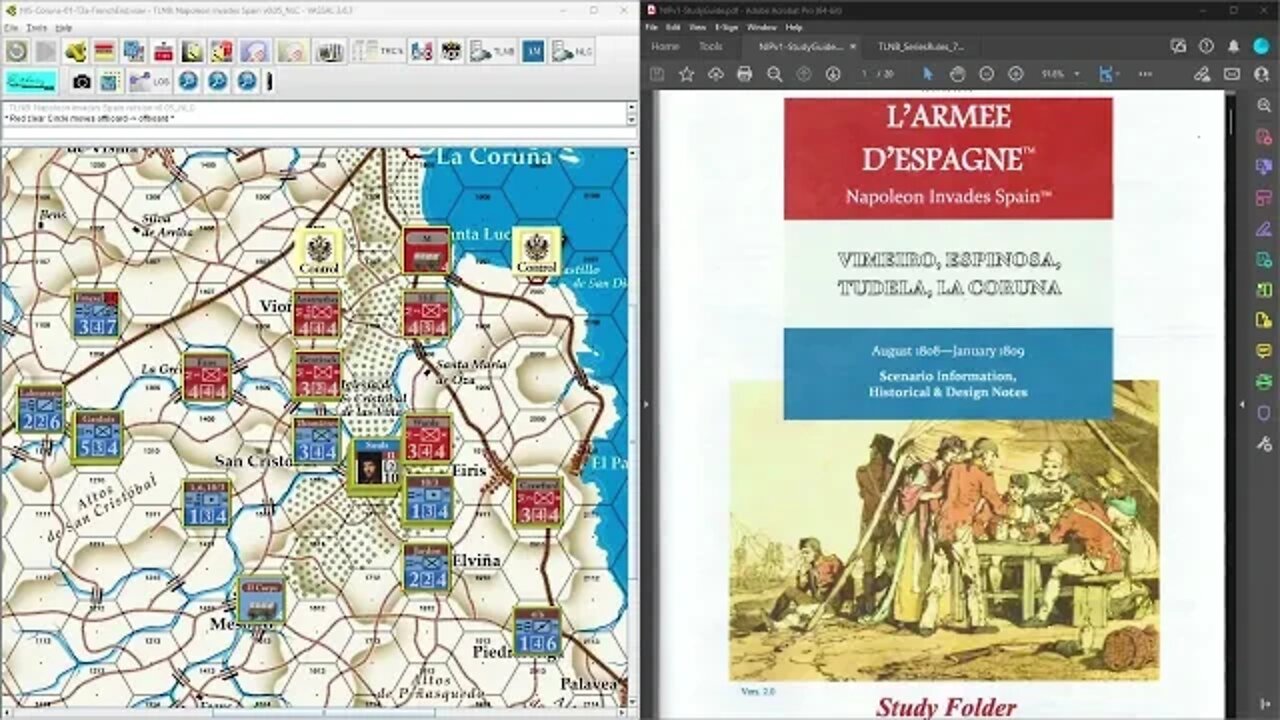Image resolution: width=1280 pixels, height=720 pixels.
Task: Click the yellow-and-red card toolbar icon
Action: coord(221,51)
